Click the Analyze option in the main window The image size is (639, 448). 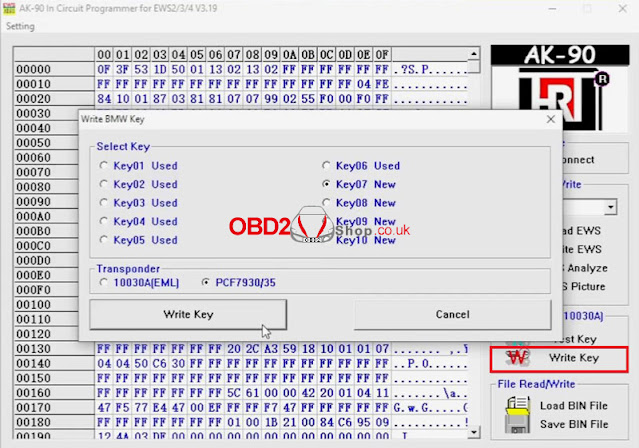(587, 268)
